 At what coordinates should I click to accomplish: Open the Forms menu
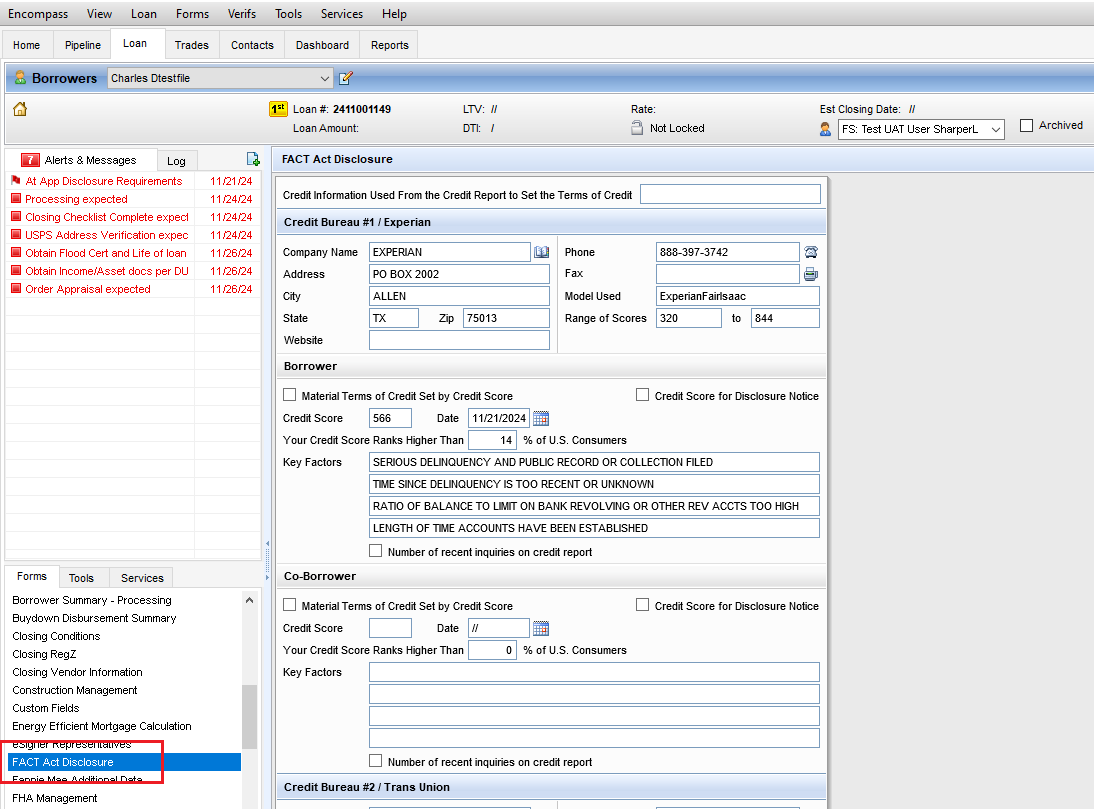coord(192,14)
